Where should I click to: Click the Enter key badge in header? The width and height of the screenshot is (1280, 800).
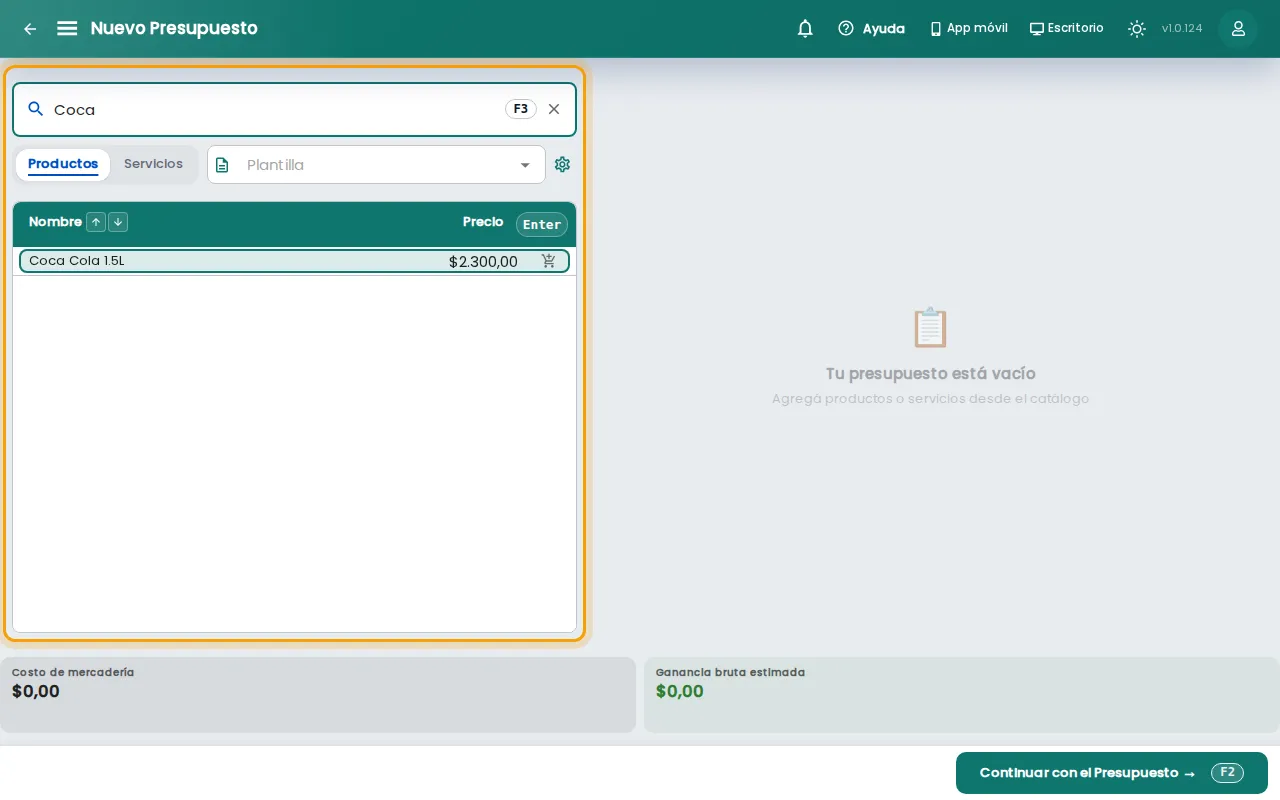coord(542,224)
